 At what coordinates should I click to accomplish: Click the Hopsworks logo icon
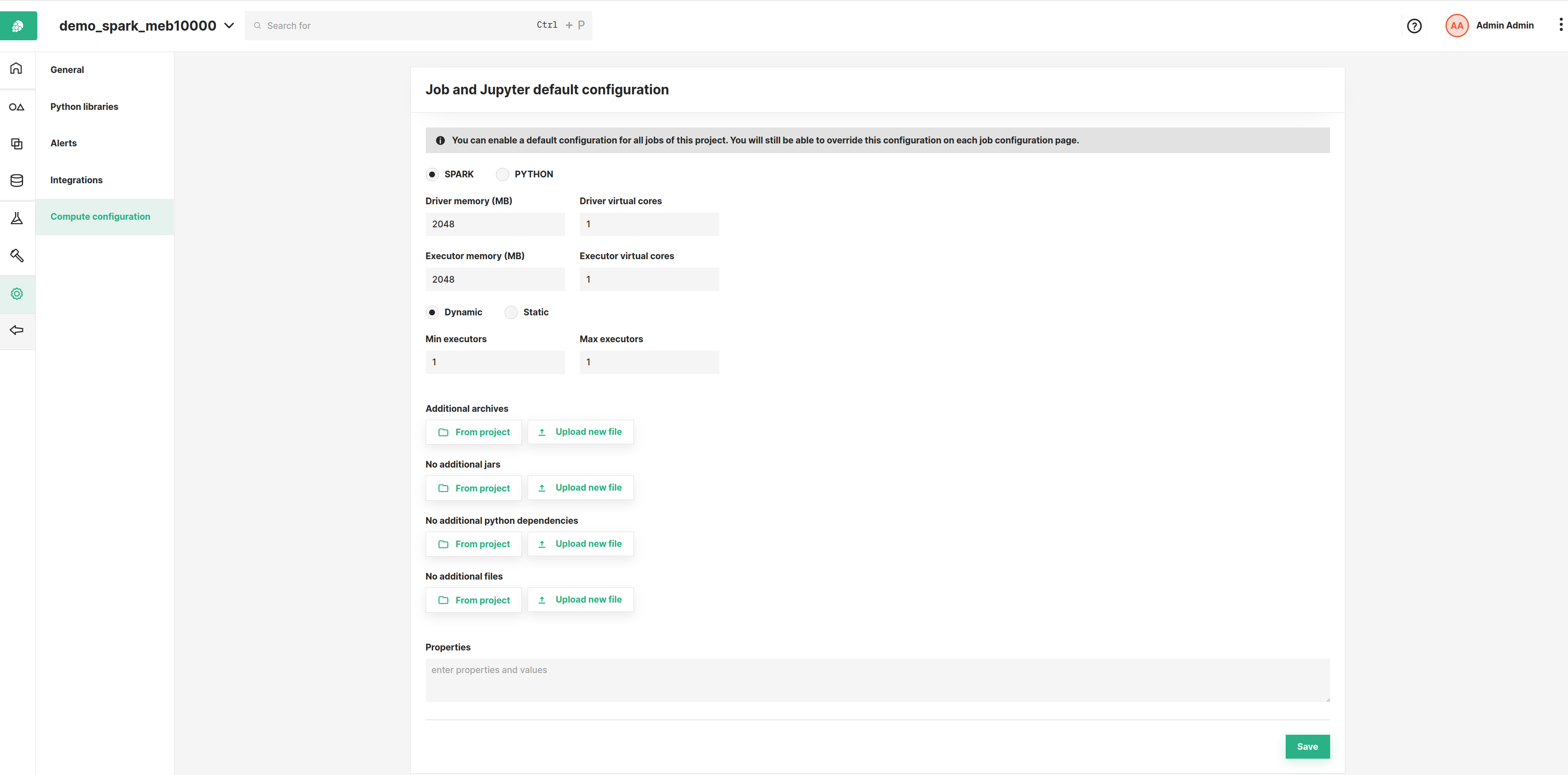click(18, 26)
